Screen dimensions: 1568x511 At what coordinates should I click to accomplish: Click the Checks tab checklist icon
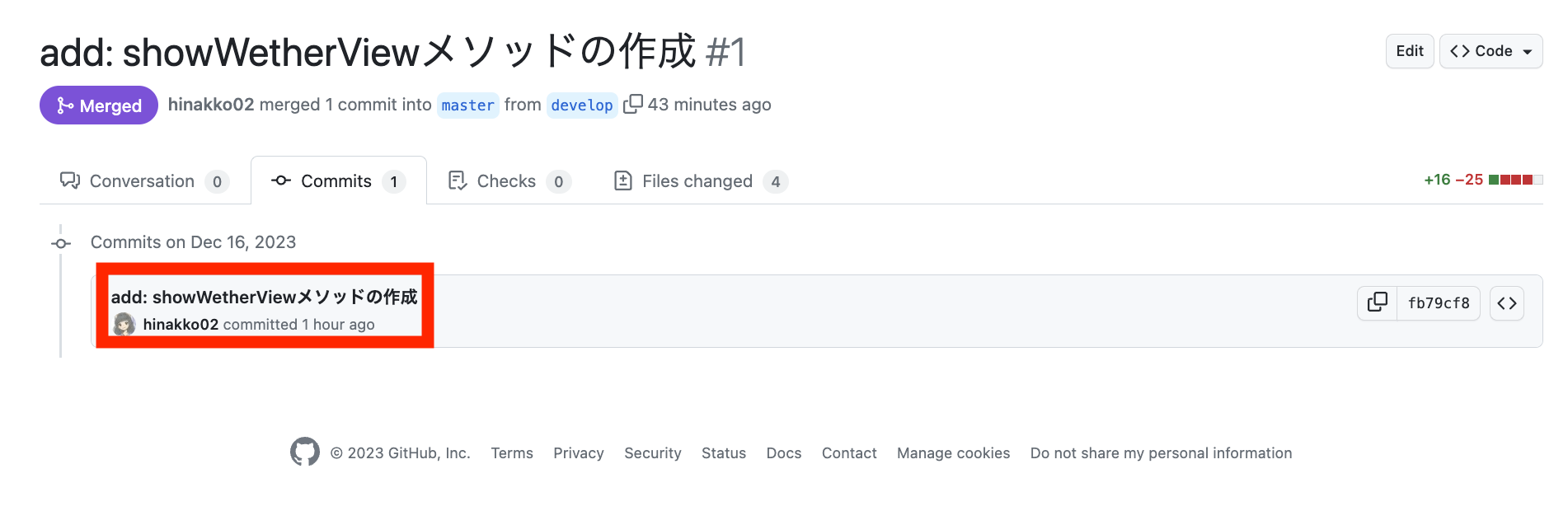(458, 180)
